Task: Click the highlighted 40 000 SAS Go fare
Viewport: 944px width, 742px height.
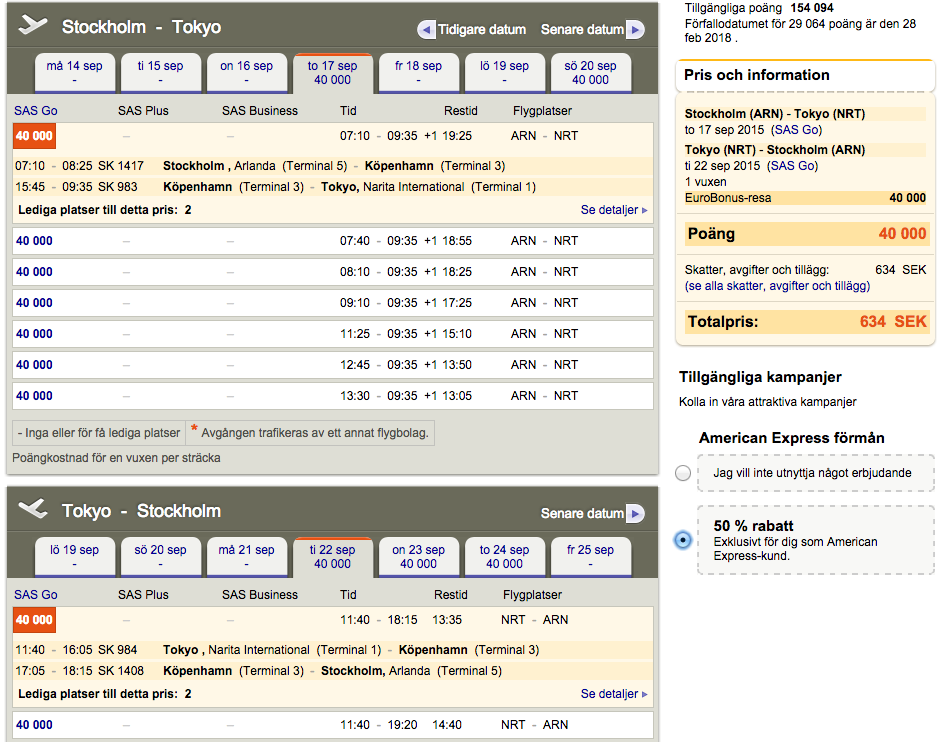Action: [33, 135]
